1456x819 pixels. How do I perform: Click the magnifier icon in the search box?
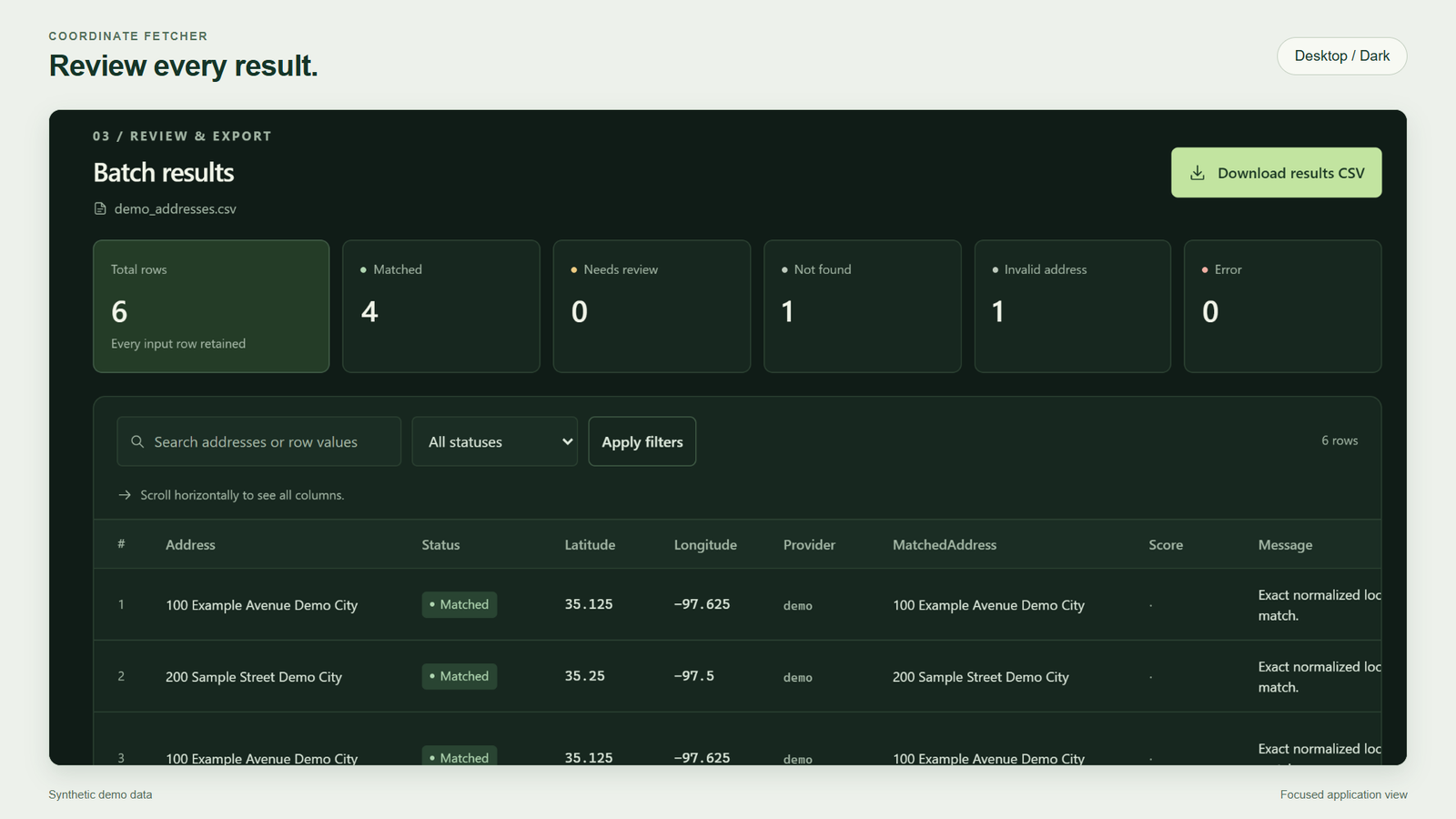137,441
